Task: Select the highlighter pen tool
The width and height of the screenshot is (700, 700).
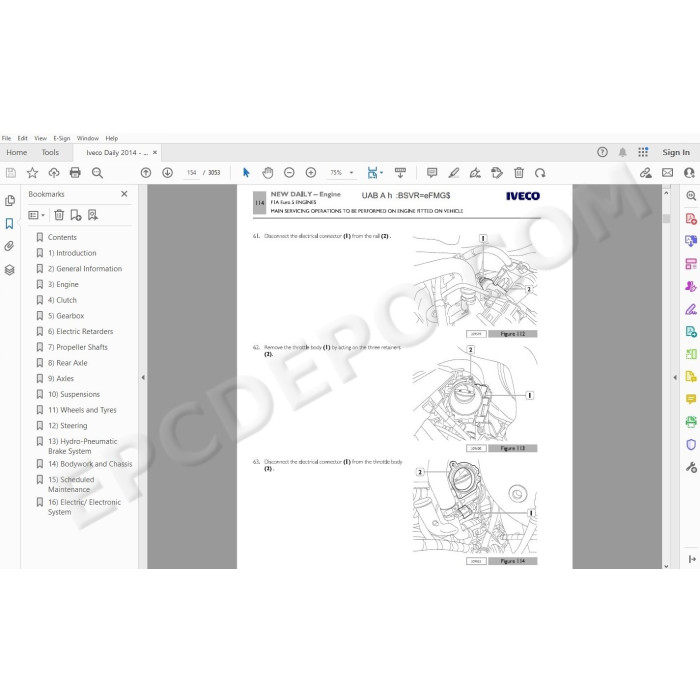Action: [x=454, y=173]
